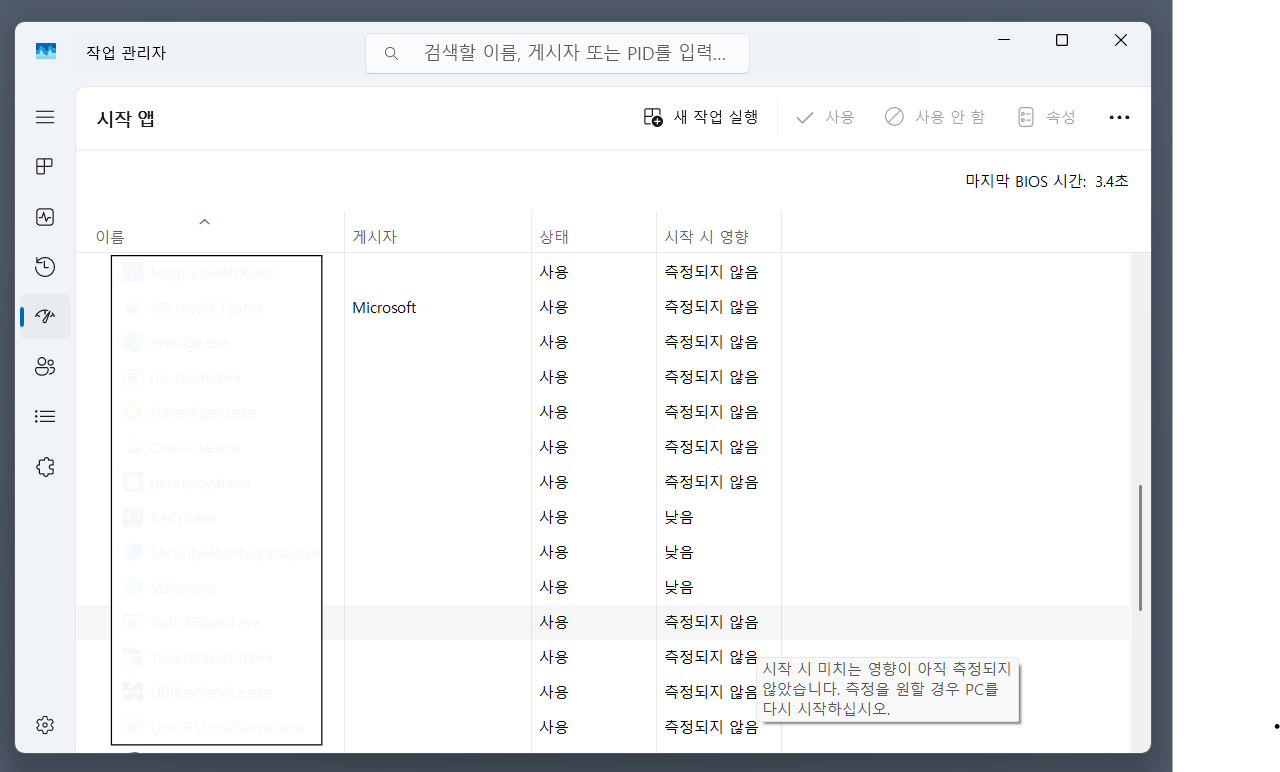Click the Microsoft publisher cell
This screenshot has width=1280, height=772.
[384, 308]
